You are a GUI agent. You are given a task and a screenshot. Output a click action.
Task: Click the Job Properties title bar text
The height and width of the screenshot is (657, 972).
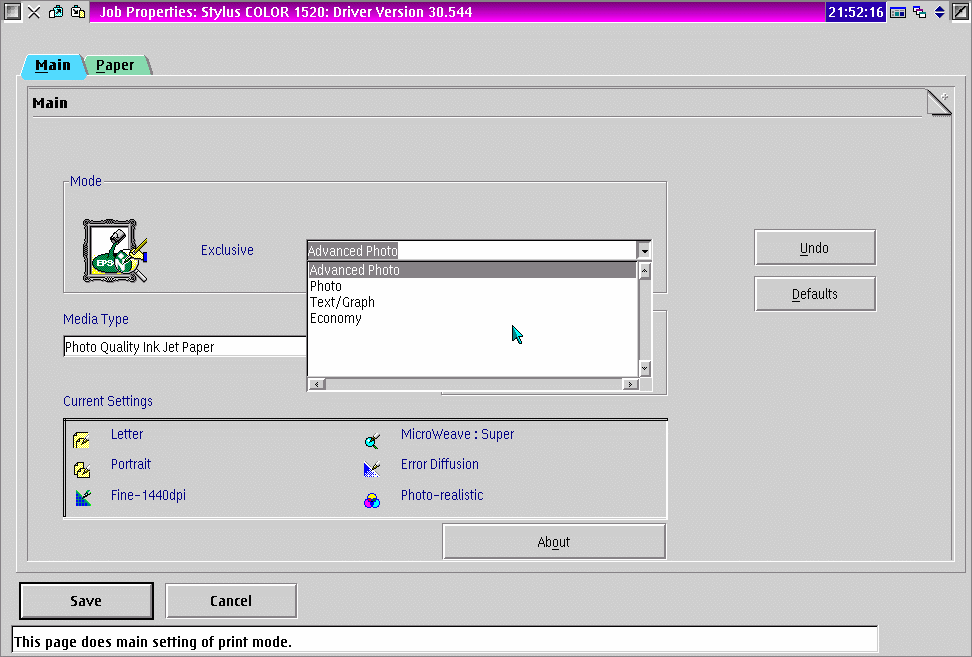(x=286, y=12)
